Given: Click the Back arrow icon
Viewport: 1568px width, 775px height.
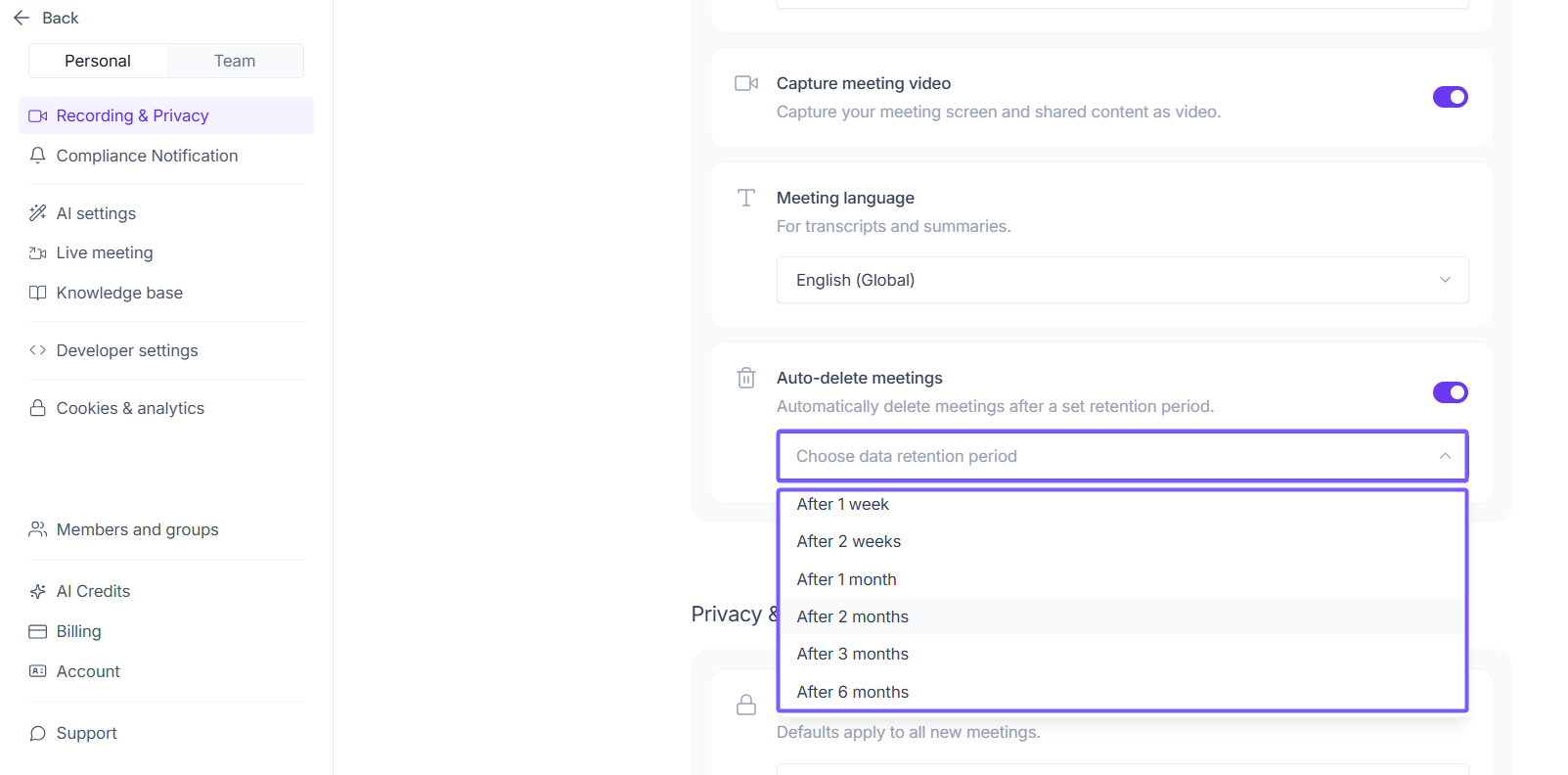Looking at the screenshot, I should (x=22, y=18).
